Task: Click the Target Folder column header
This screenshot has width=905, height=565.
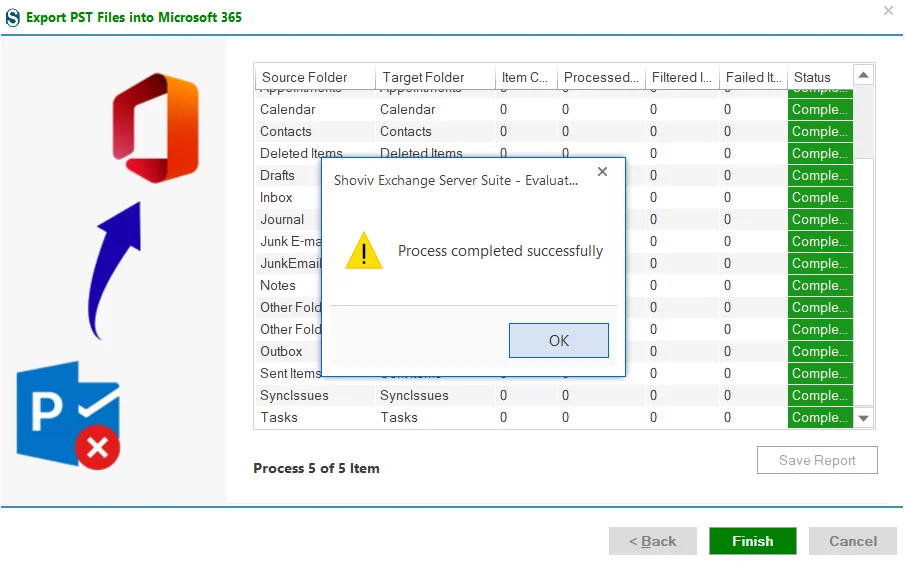Action: pyautogui.click(x=435, y=77)
